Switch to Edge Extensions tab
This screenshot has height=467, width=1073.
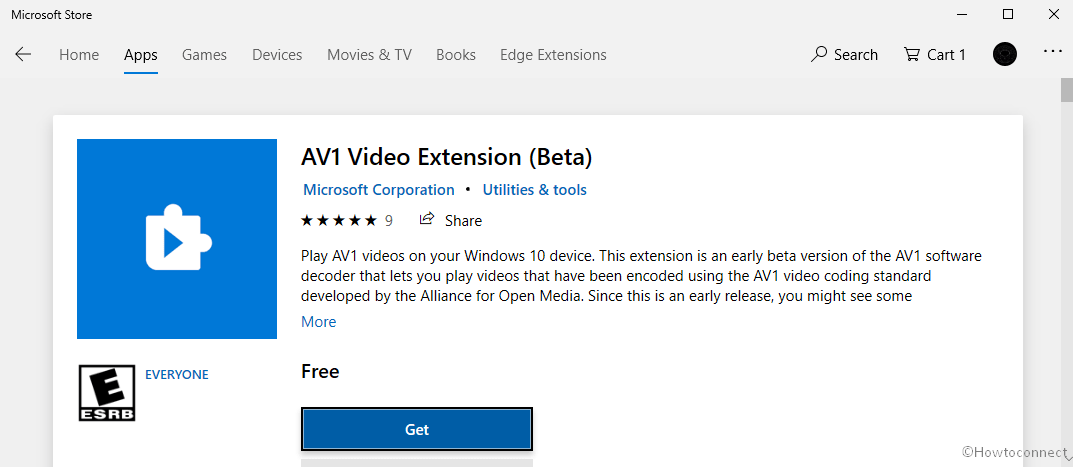553,55
